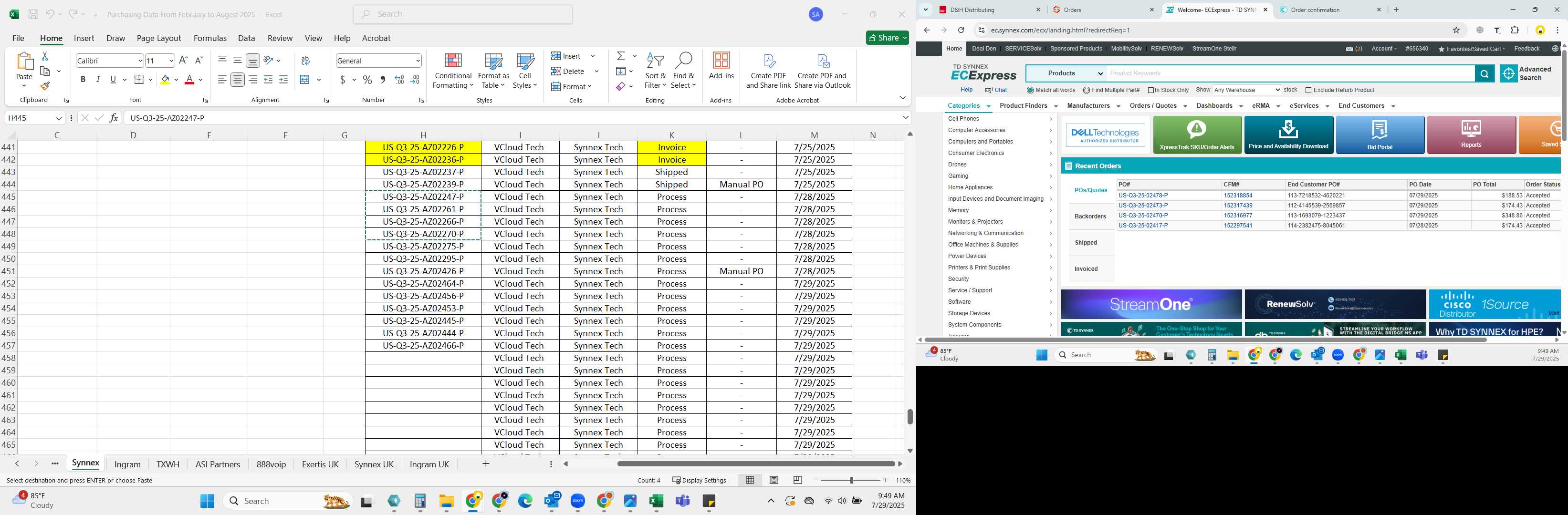Viewport: 1568px width, 515px height.
Task: Check the In Stock Only checkbox
Action: coord(1151,90)
